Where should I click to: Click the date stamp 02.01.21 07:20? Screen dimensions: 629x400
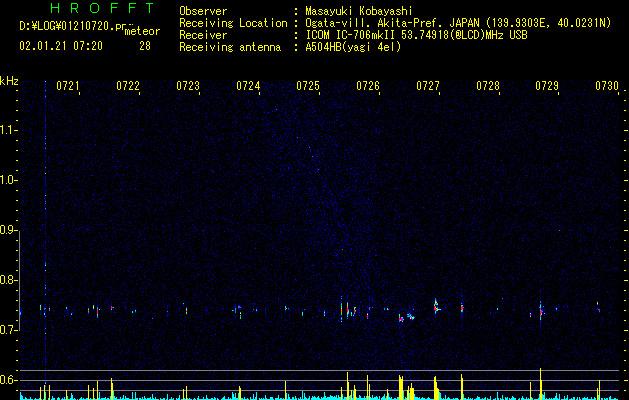pos(61,46)
